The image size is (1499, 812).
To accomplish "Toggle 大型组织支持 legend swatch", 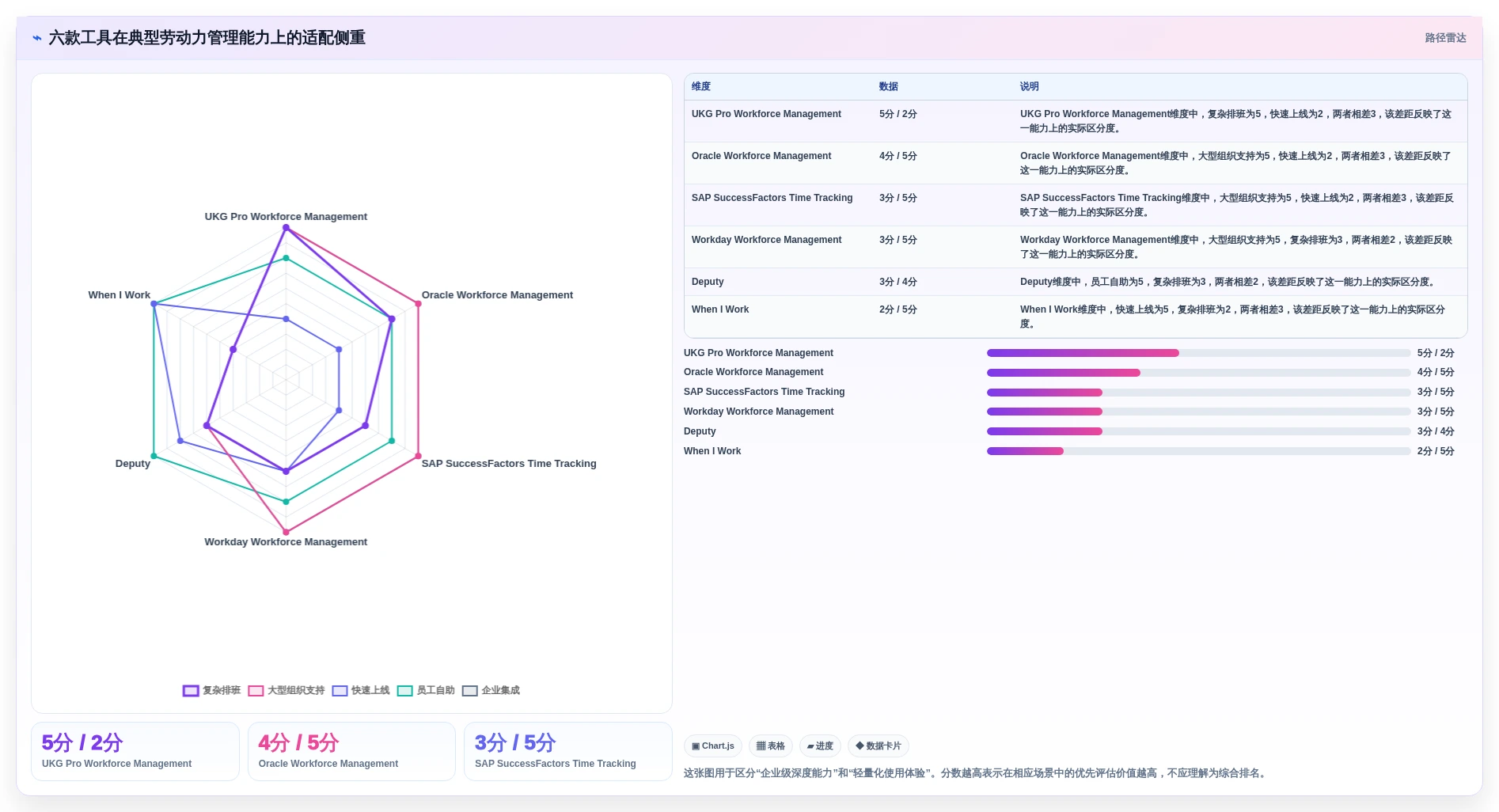I will point(256,691).
